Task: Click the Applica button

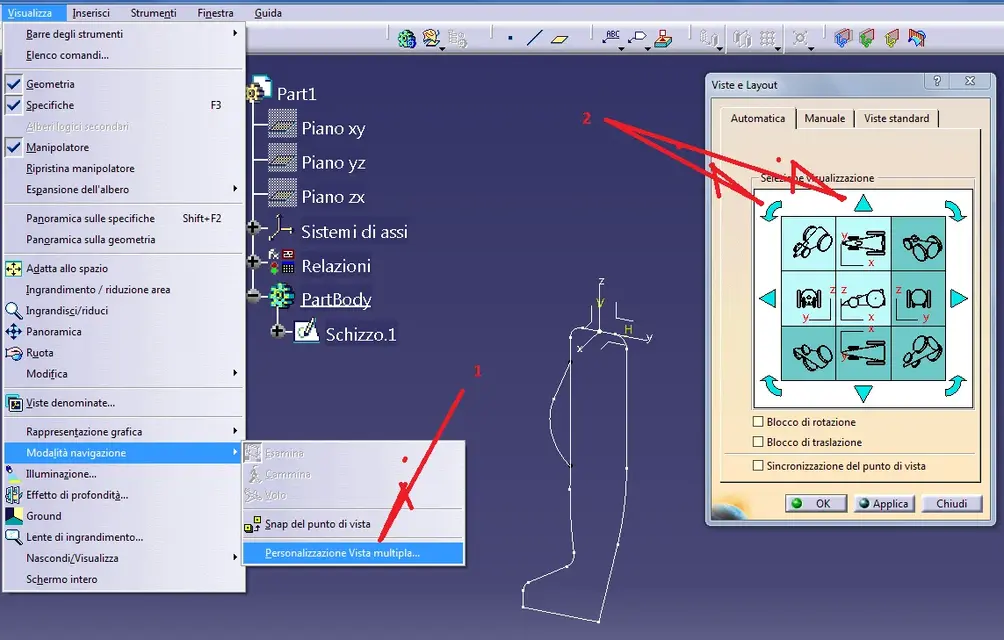Action: [x=884, y=504]
